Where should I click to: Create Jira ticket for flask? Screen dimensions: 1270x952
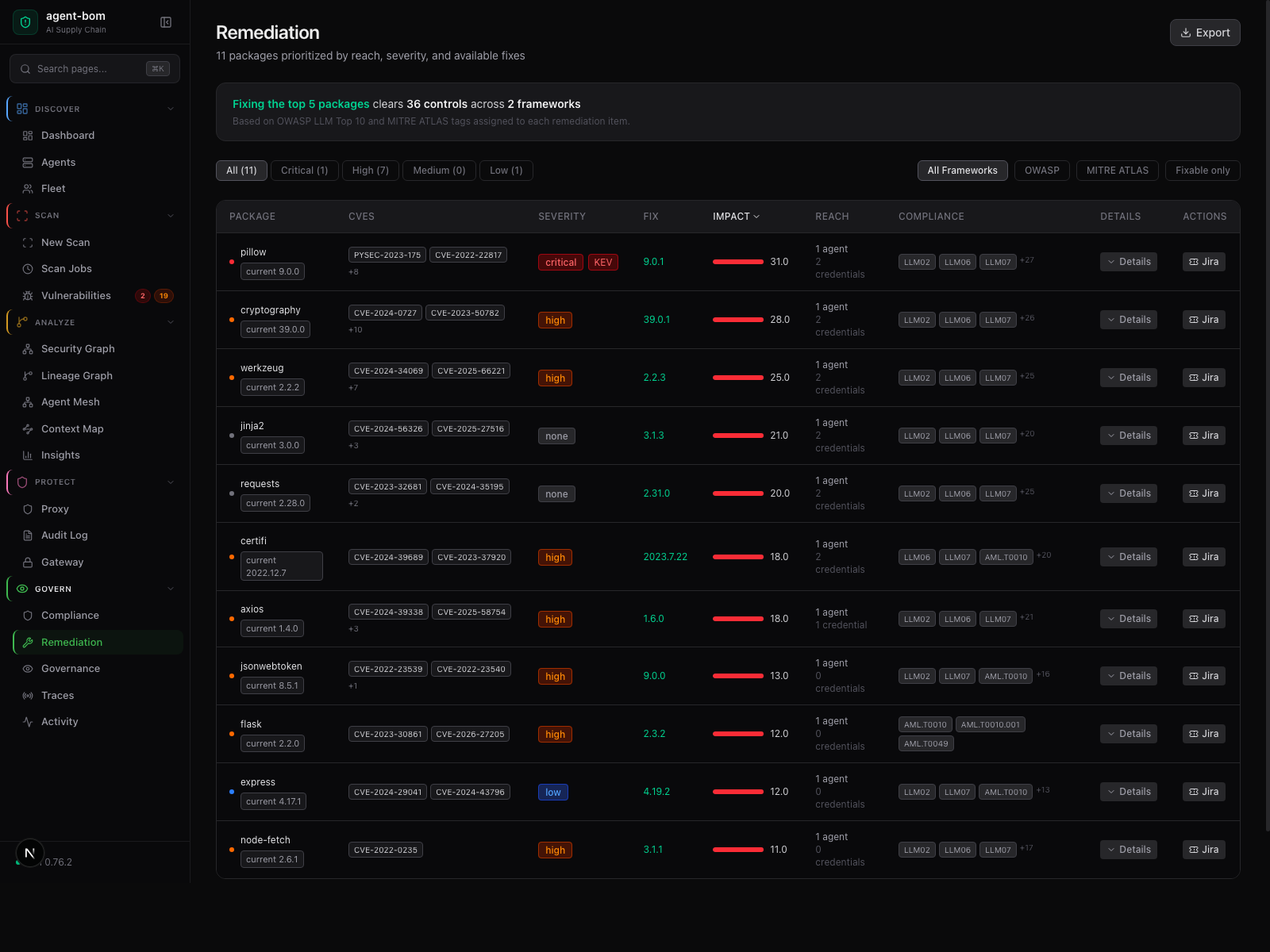1203,734
